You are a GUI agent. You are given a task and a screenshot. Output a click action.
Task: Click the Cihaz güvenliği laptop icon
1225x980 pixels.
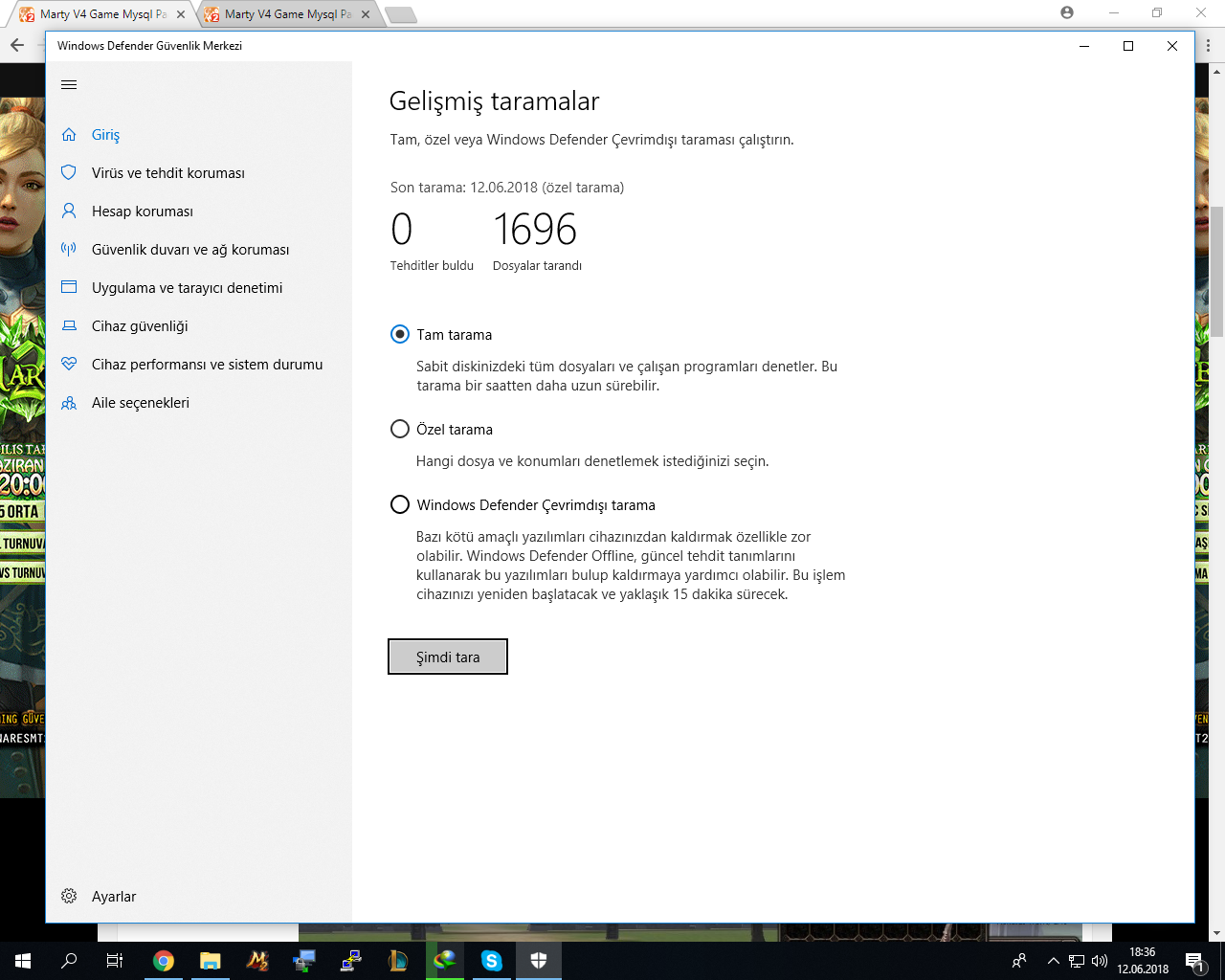pyautogui.click(x=69, y=325)
